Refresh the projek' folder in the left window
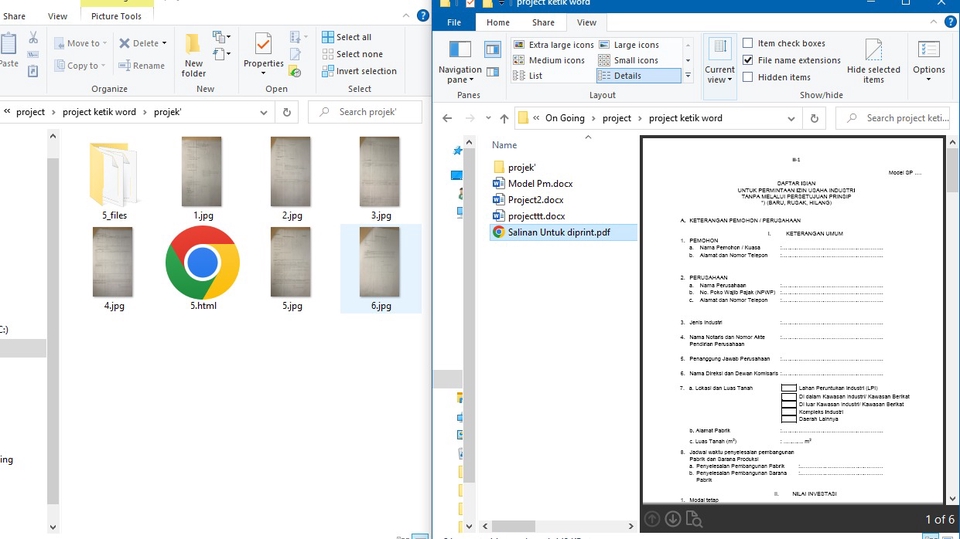960x539 pixels. (287, 112)
